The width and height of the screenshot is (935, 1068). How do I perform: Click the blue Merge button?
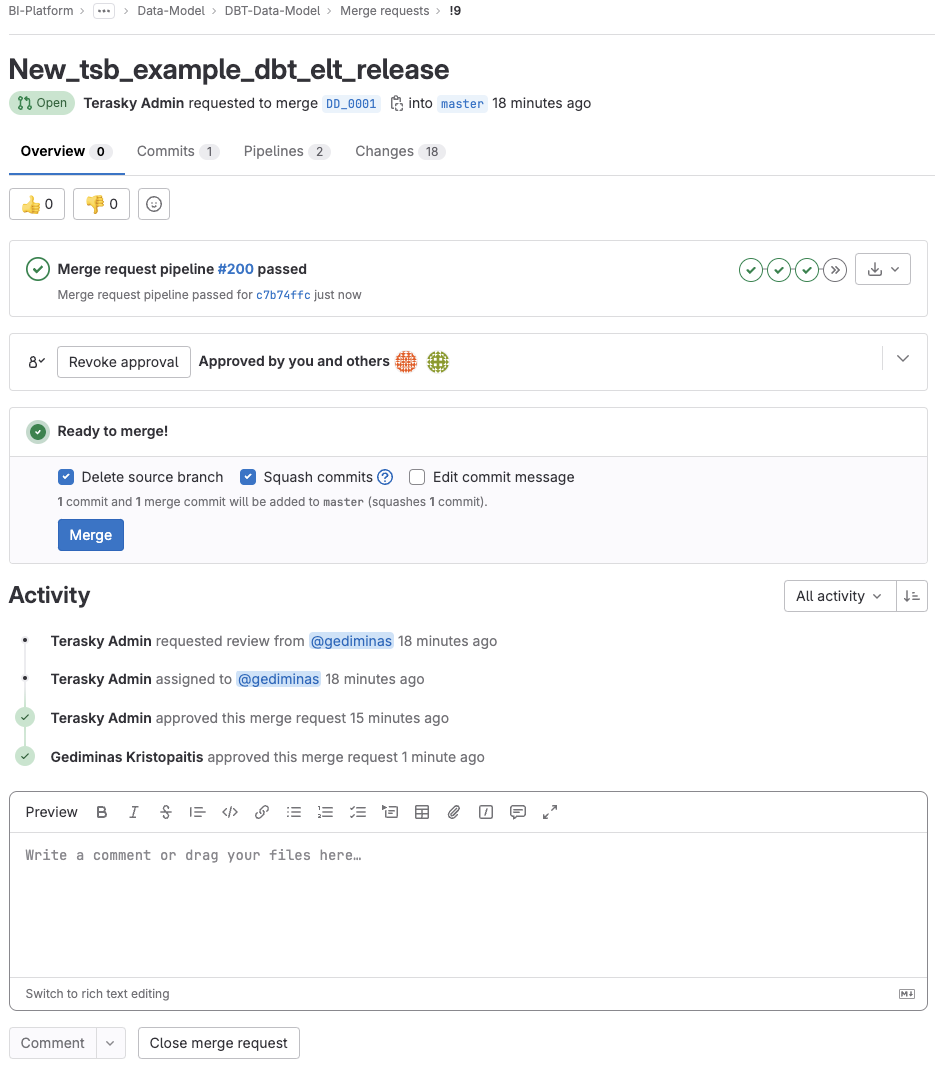pyautogui.click(x=91, y=535)
